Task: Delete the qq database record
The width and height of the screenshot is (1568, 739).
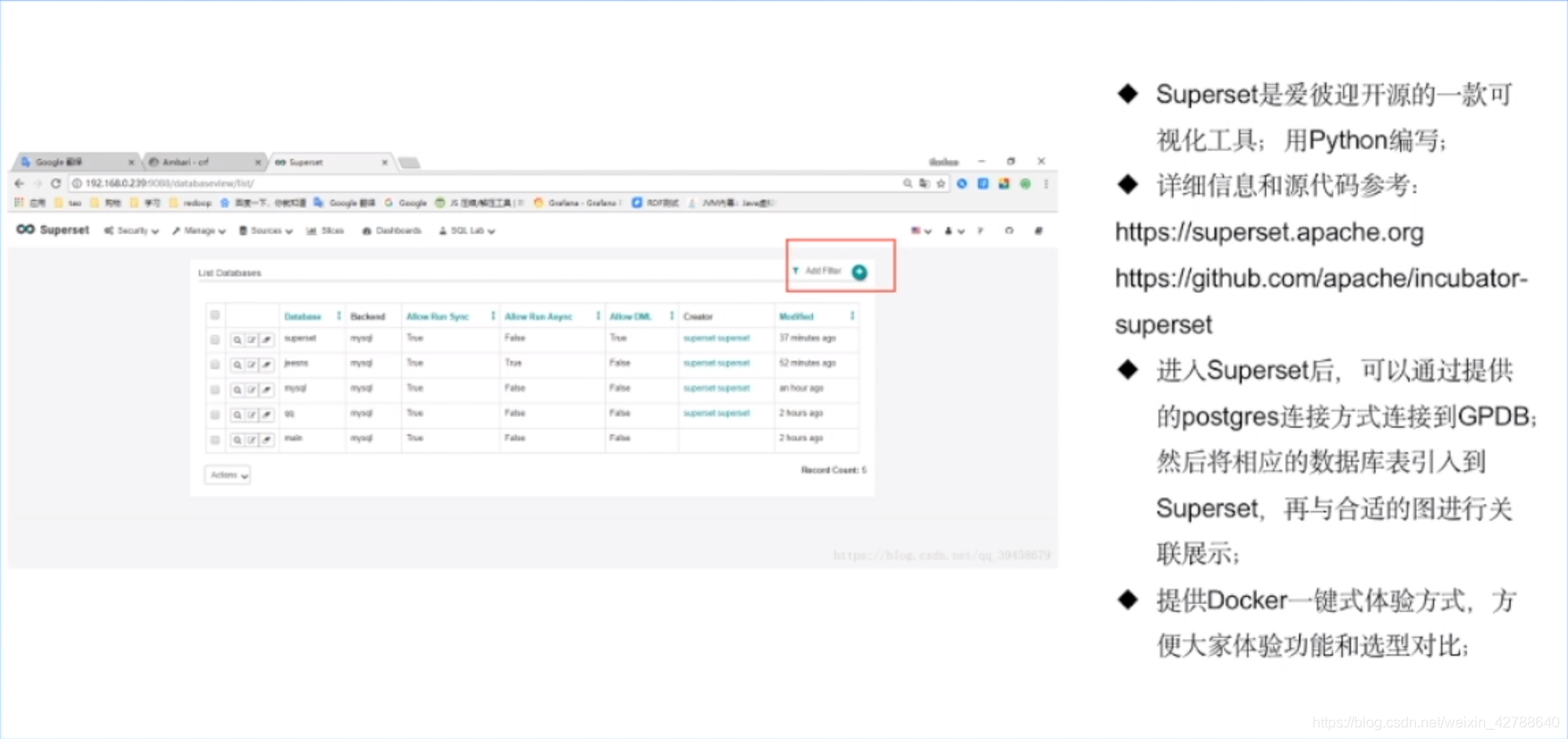Action: (267, 415)
